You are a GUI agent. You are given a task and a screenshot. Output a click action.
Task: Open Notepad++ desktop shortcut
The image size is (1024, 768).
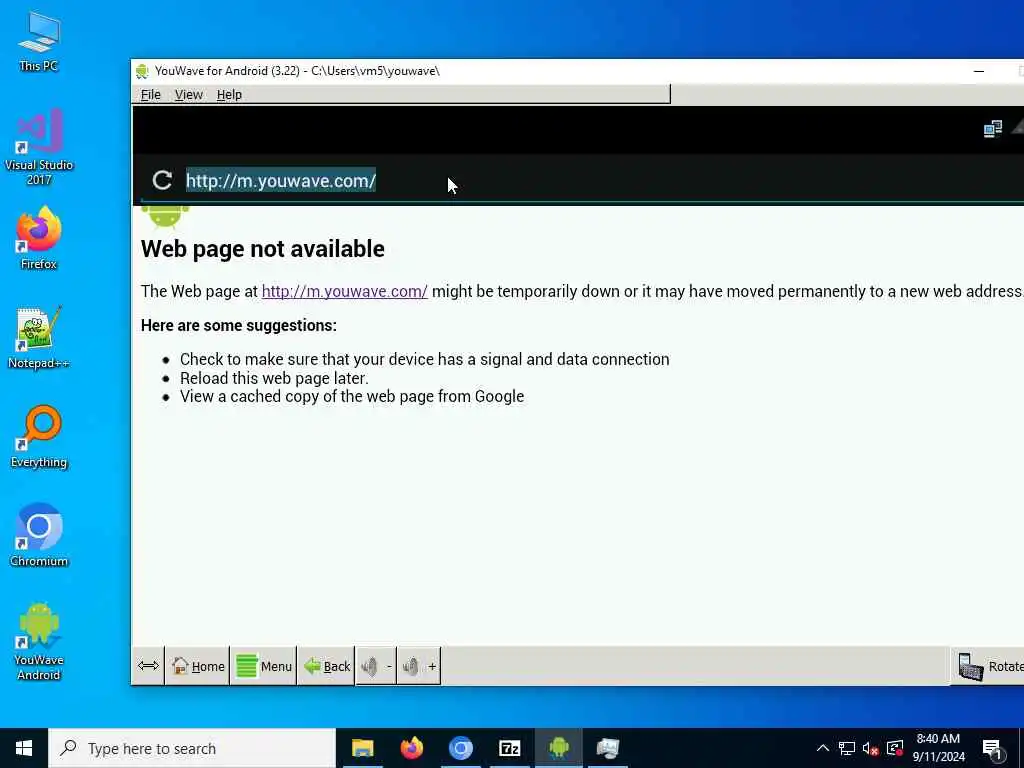point(39,338)
